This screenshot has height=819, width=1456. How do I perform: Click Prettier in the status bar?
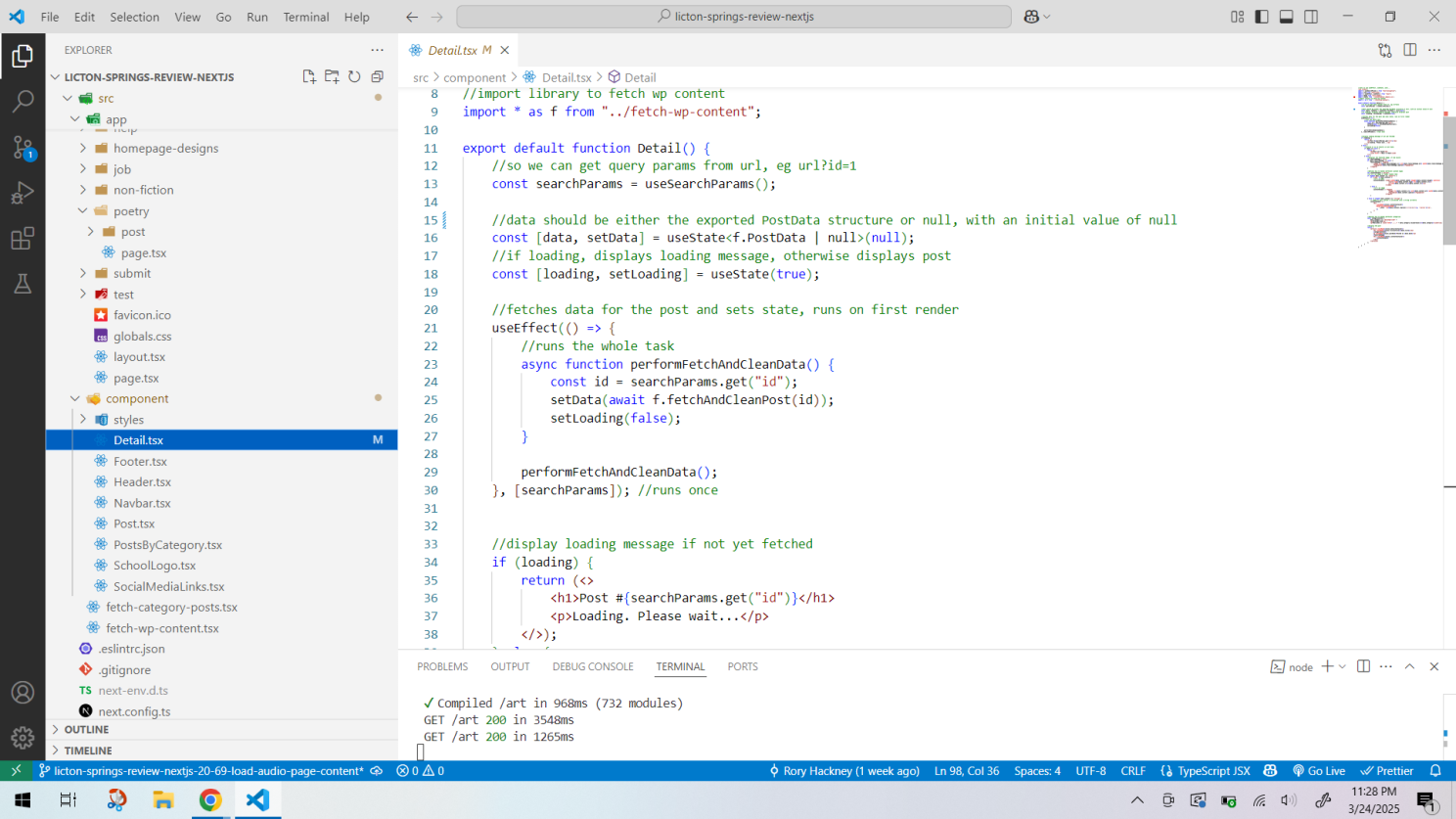(1388, 771)
